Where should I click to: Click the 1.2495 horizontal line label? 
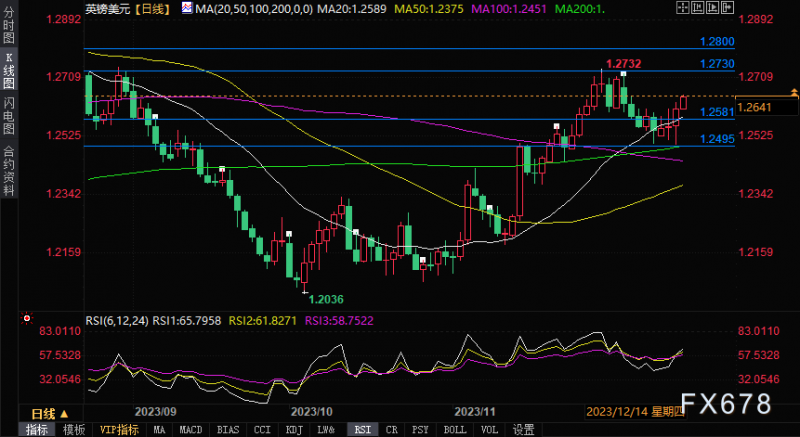[717, 139]
